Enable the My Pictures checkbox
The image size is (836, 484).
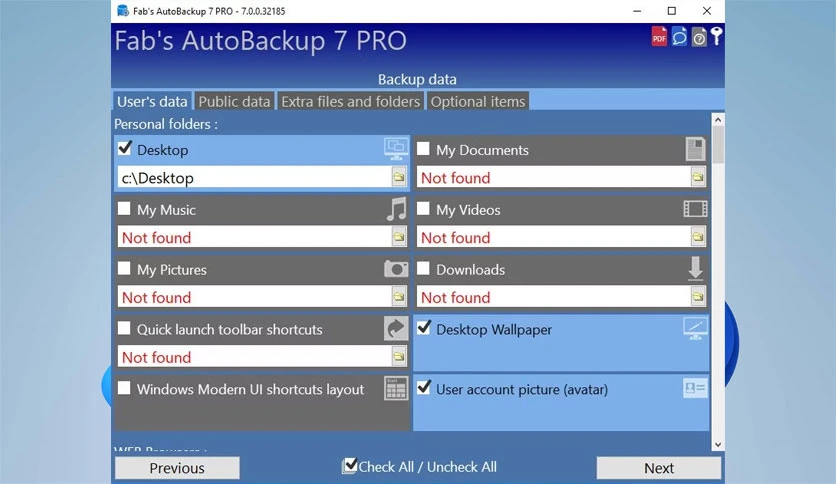tap(124, 268)
